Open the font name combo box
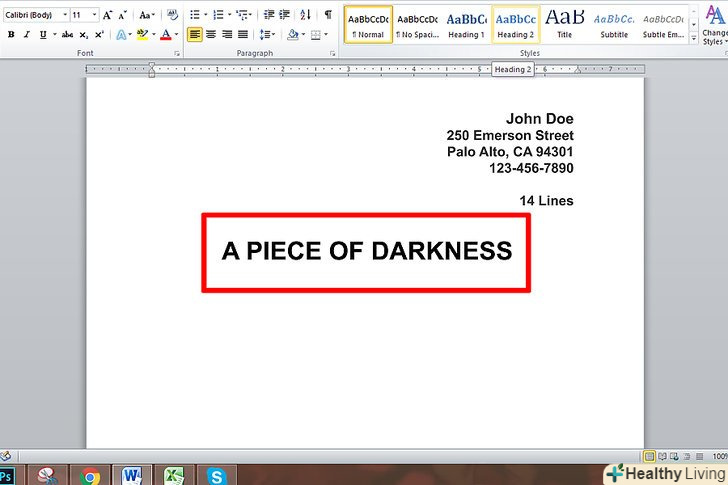Viewport: 728px width, 485px height. tap(36, 15)
